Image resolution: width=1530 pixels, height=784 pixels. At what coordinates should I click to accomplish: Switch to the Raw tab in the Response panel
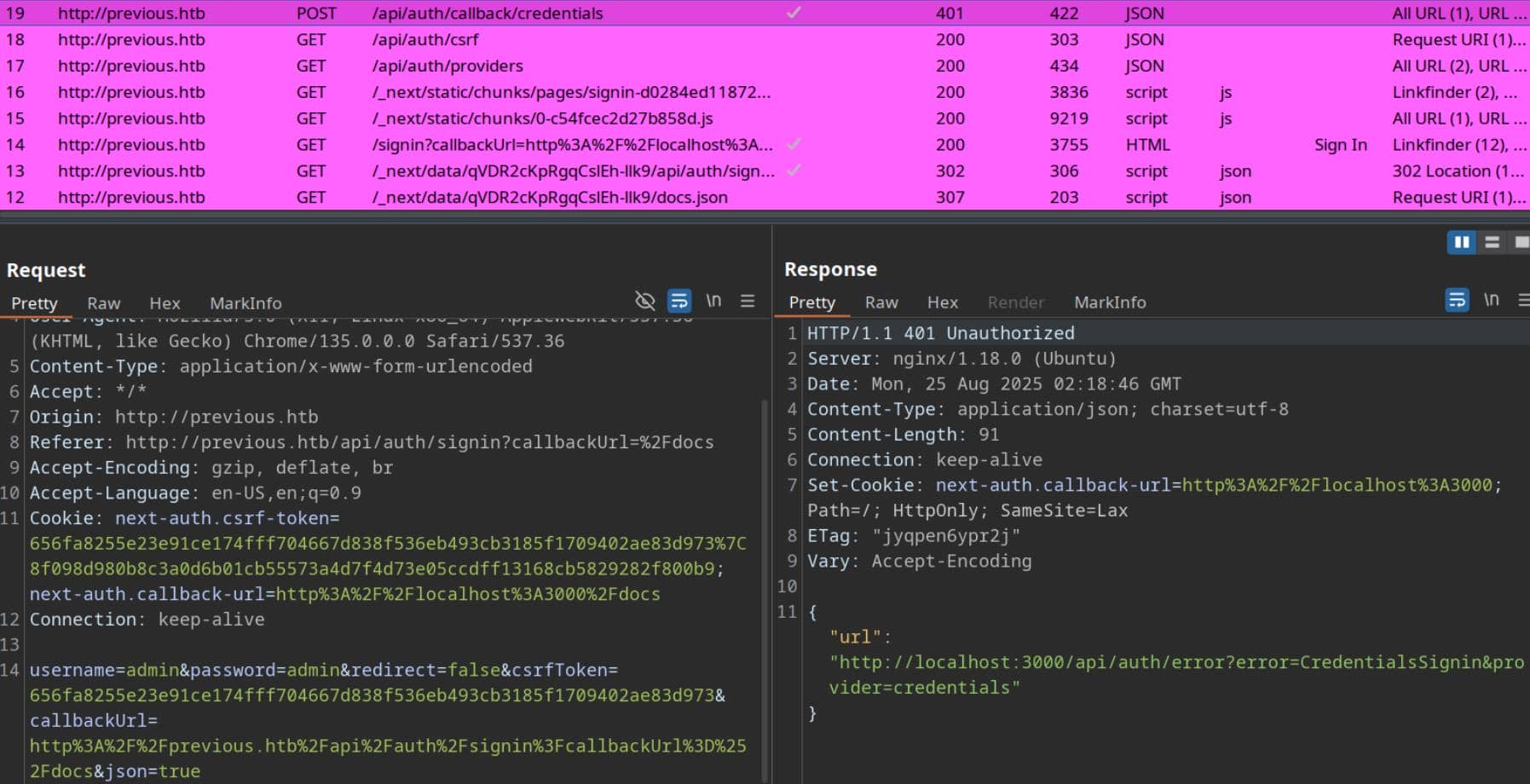(x=881, y=303)
